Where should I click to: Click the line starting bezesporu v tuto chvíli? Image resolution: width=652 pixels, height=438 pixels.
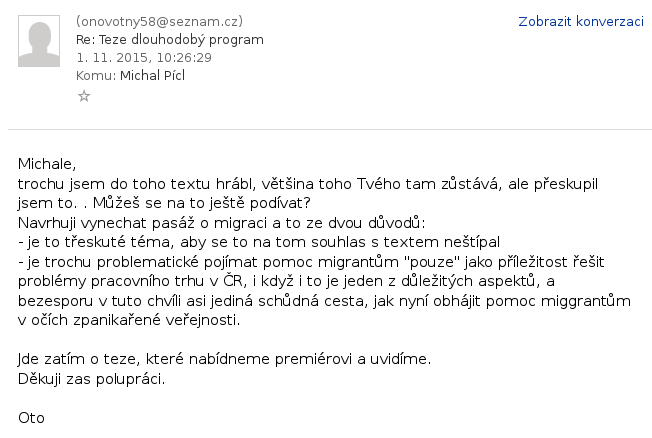324,301
